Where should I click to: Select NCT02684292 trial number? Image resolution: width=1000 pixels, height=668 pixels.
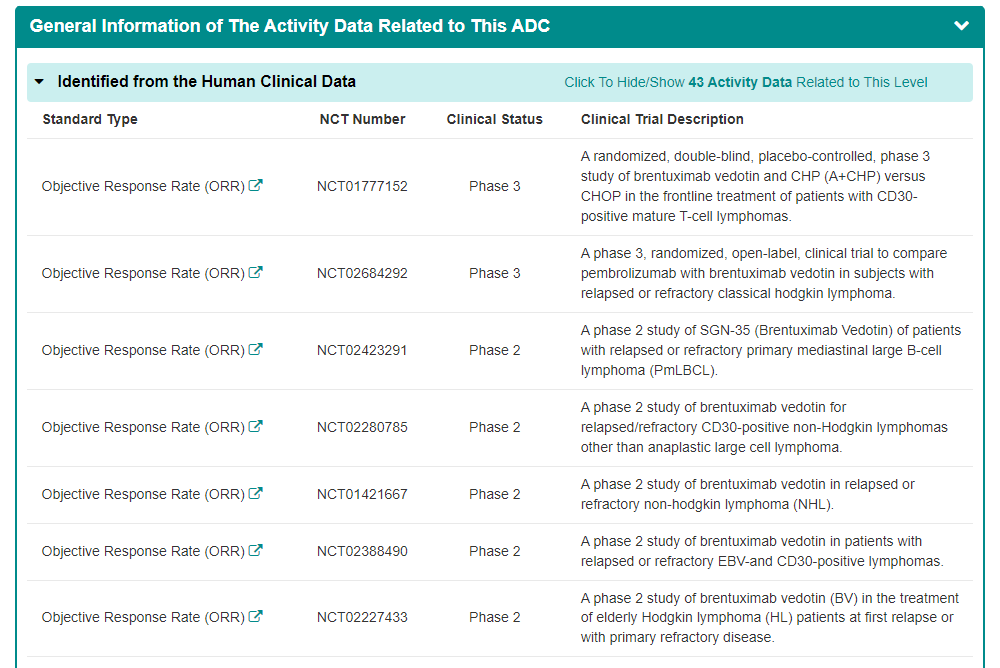[362, 273]
